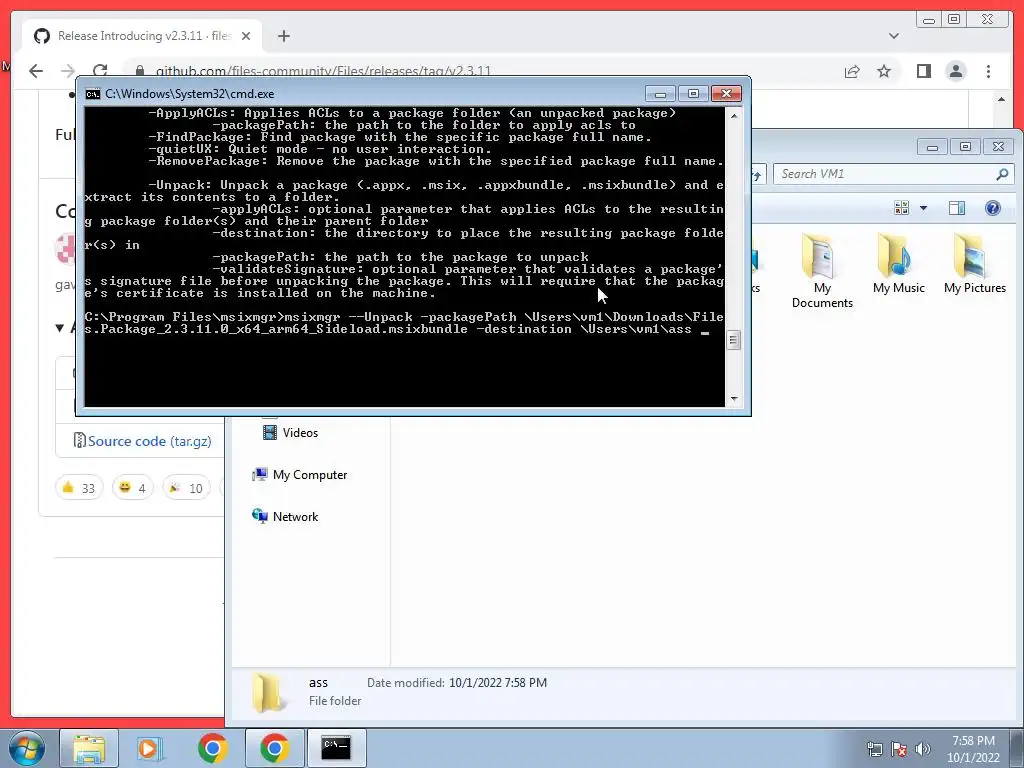Select Network in navigation pane

pos(285,517)
